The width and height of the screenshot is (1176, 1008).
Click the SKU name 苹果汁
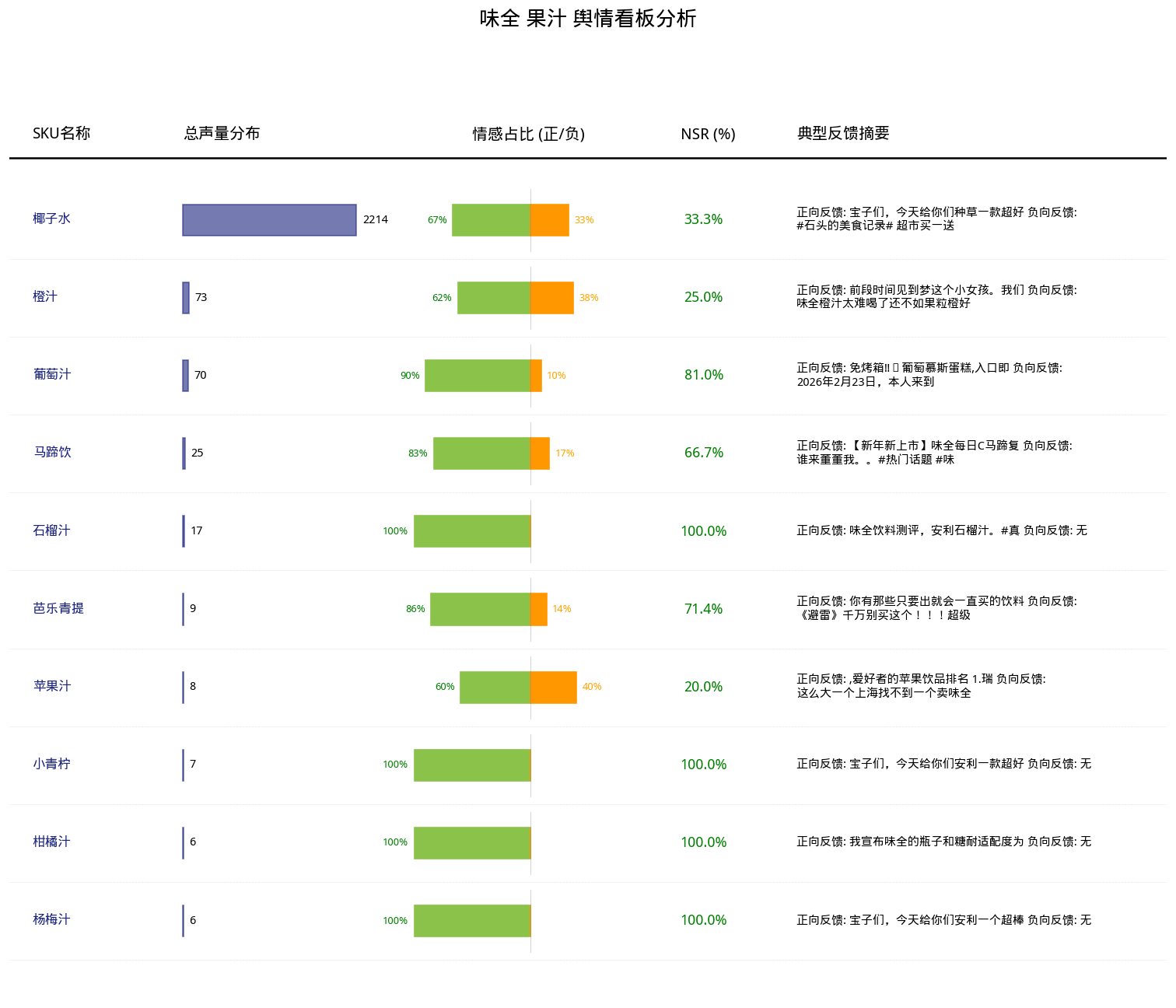[x=52, y=686]
